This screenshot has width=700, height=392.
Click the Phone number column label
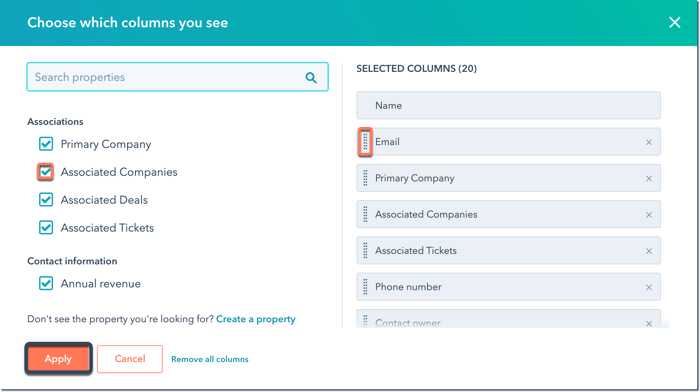tap(408, 287)
